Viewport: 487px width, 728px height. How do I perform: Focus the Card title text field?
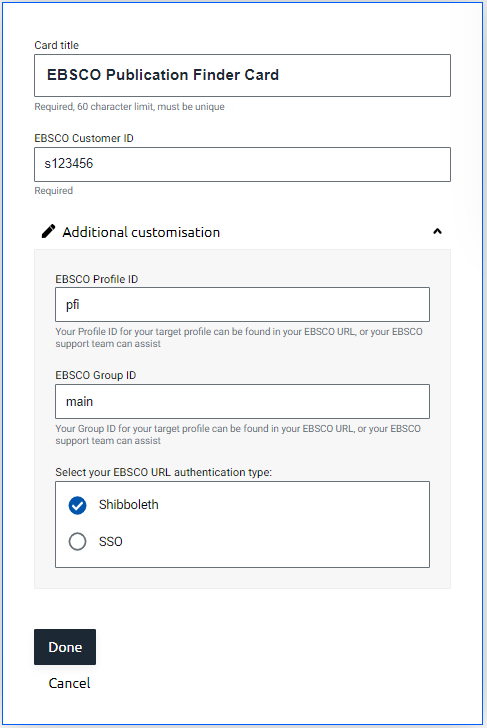click(x=242, y=76)
